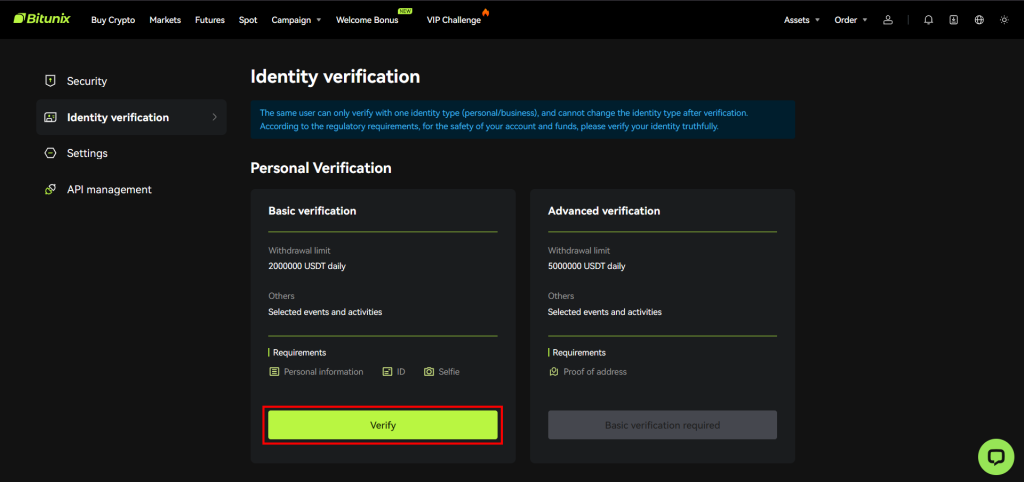Viewport: 1024px width, 482px height.
Task: Toggle the light/dark theme sun icon
Action: pos(1004,20)
